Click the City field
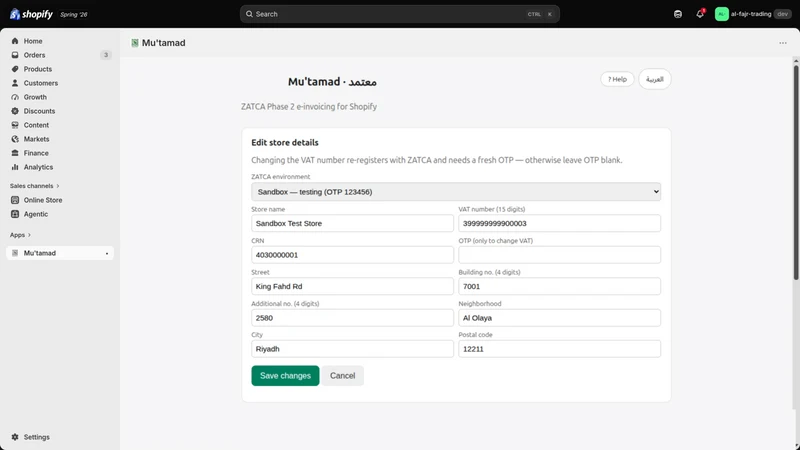Viewport: 800px width, 450px height. (352, 349)
